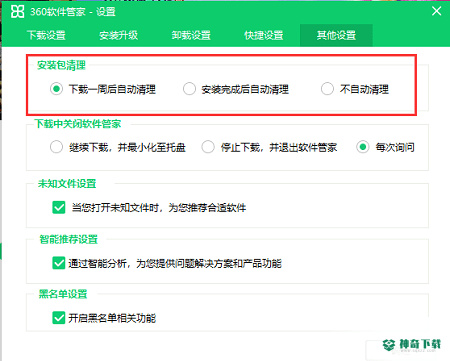
Task: Switch to the 下载设置 tab
Action: (x=46, y=35)
